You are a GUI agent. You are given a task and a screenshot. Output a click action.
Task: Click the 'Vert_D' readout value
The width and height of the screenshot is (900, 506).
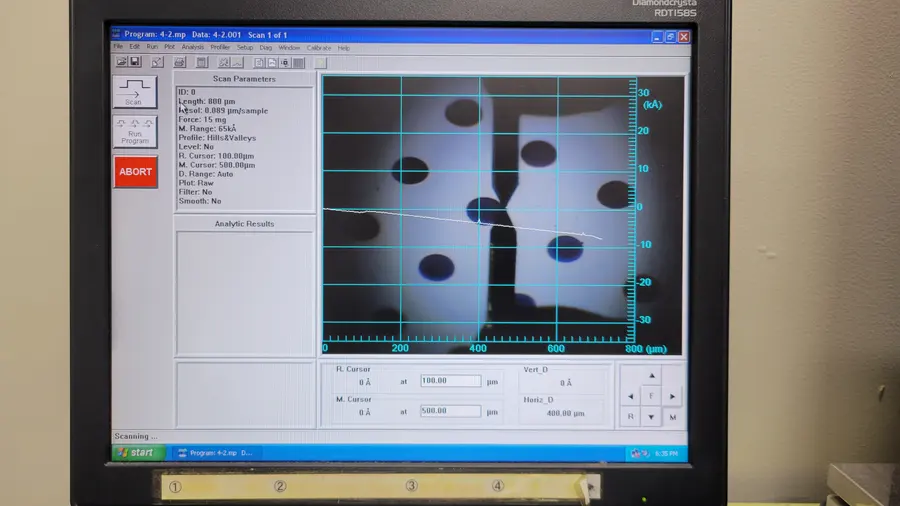(565, 383)
